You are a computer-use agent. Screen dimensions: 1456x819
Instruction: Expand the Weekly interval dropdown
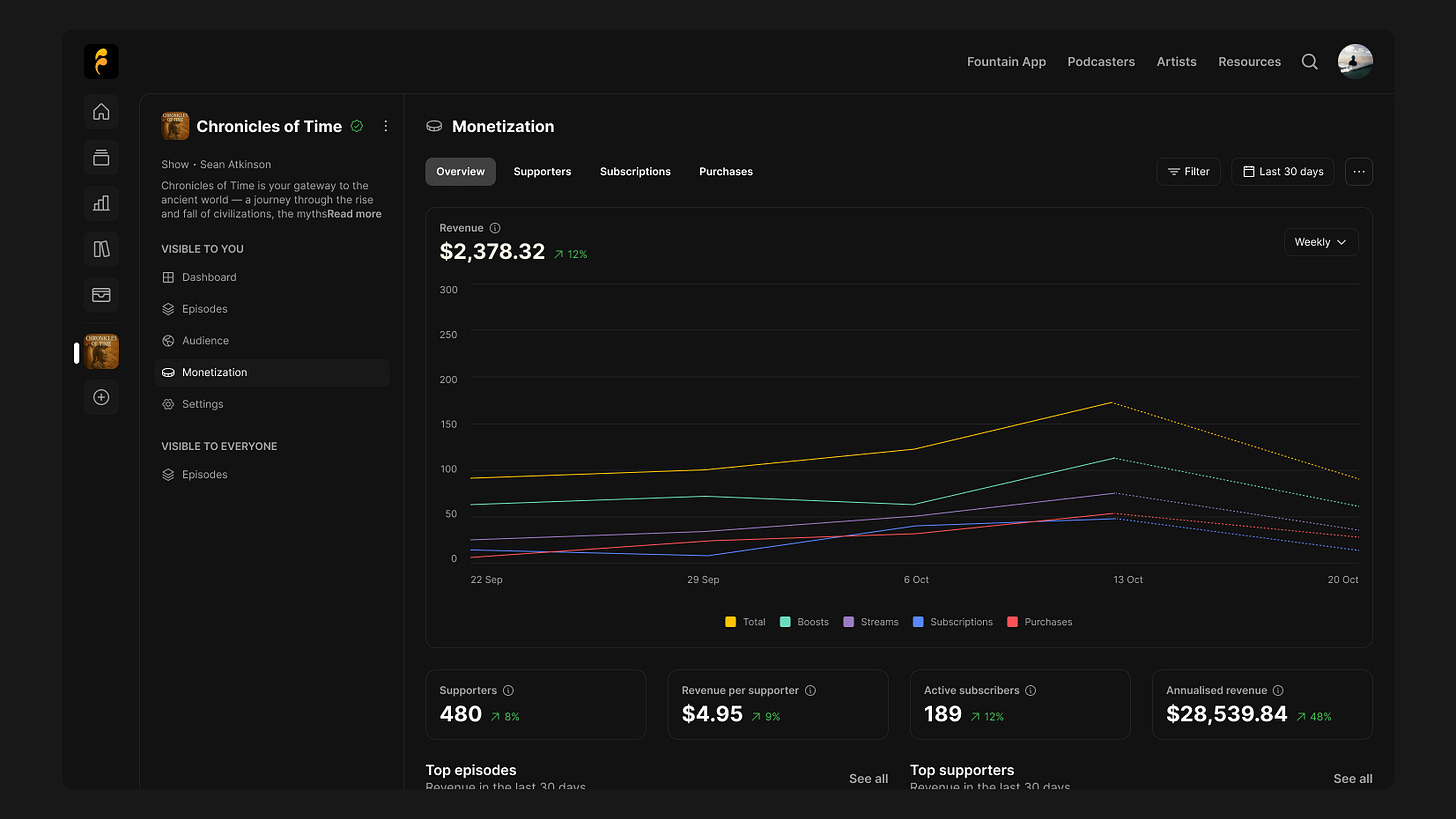click(x=1321, y=242)
